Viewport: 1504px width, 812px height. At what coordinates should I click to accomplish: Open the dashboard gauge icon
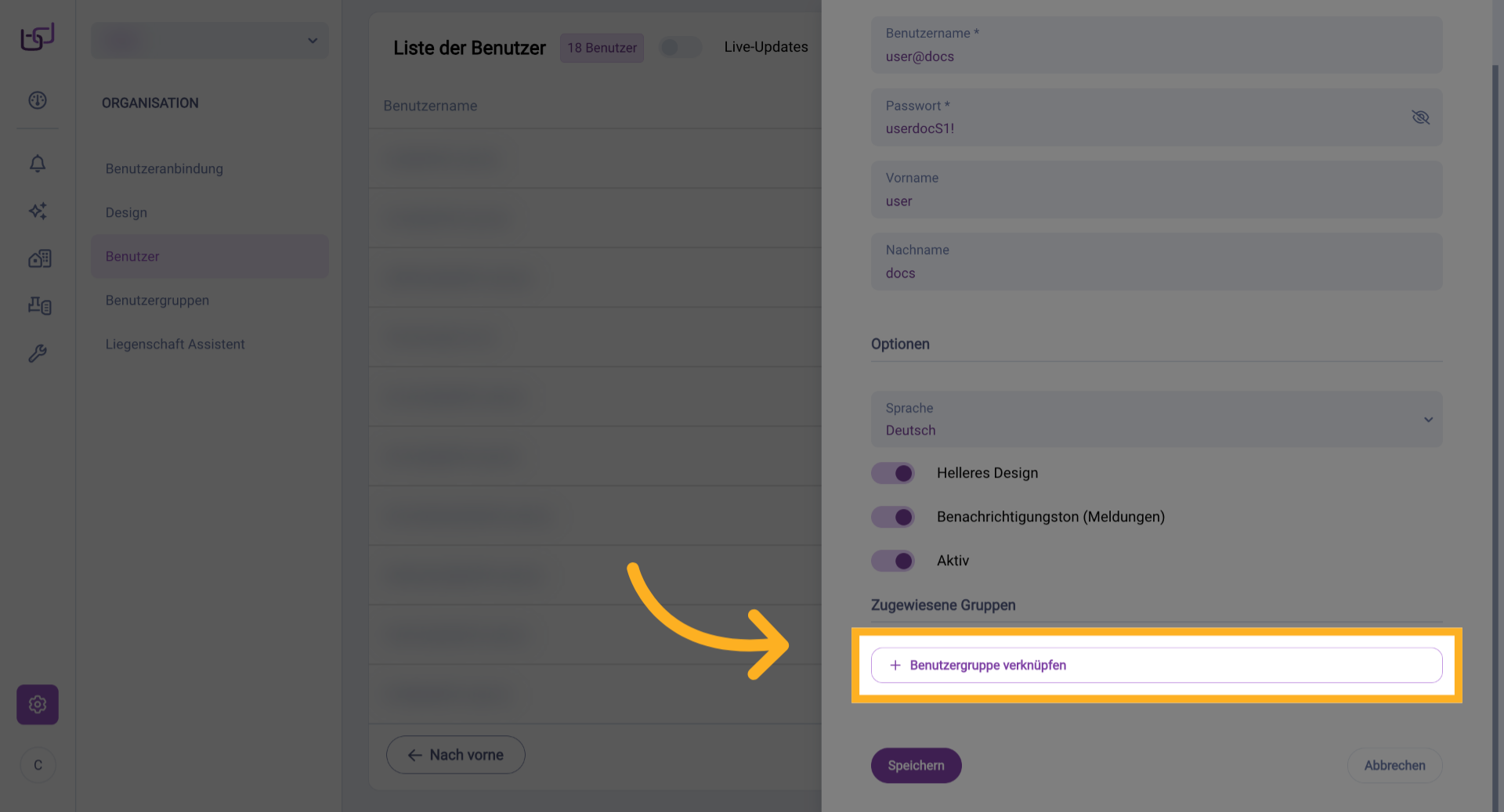click(38, 100)
